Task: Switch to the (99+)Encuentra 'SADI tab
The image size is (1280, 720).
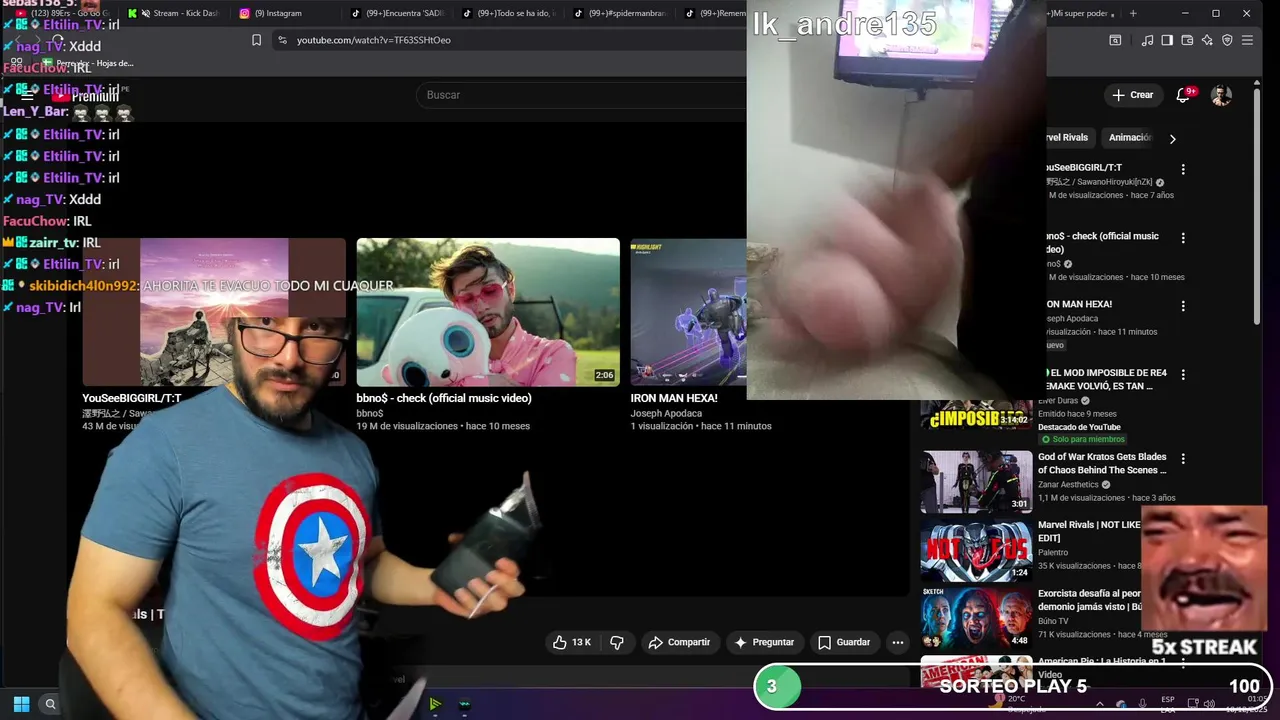Action: [397, 13]
